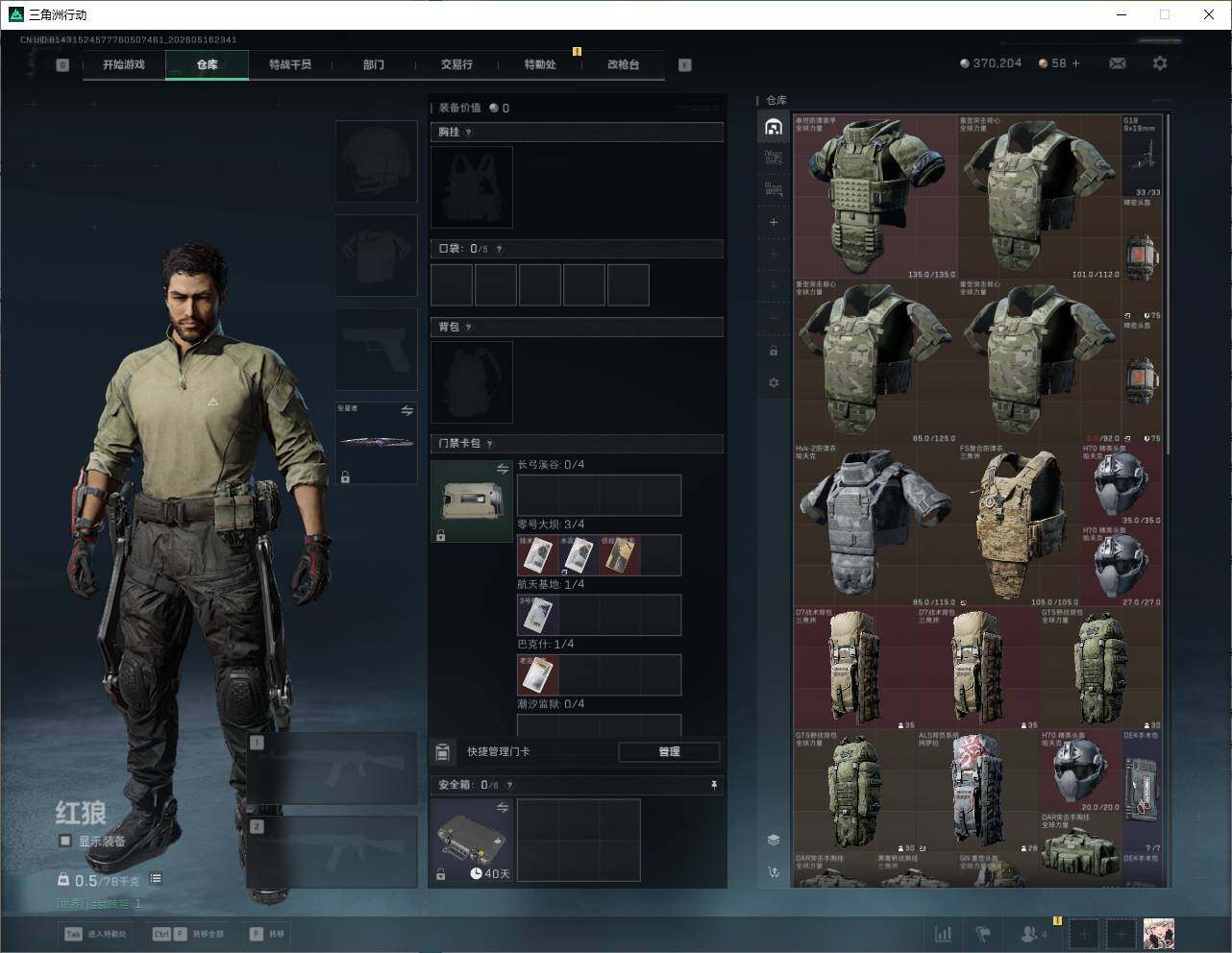Go to the 交易行 tab
The height and width of the screenshot is (953, 1232).
tap(456, 64)
